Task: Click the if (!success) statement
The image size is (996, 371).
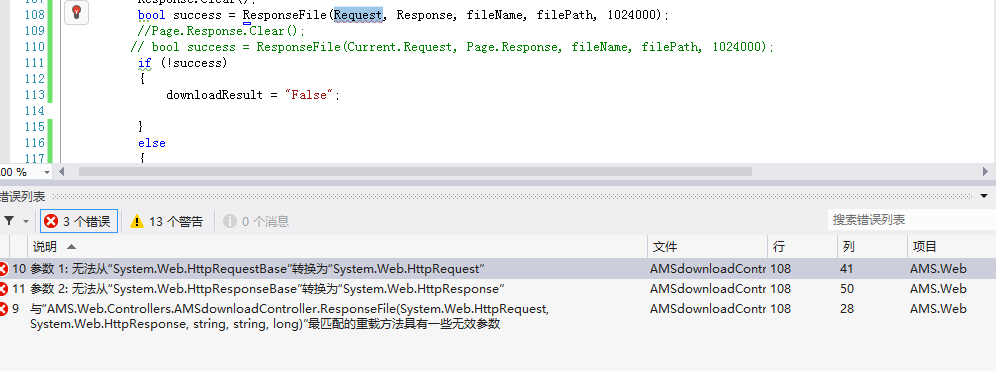Action: [x=182, y=63]
